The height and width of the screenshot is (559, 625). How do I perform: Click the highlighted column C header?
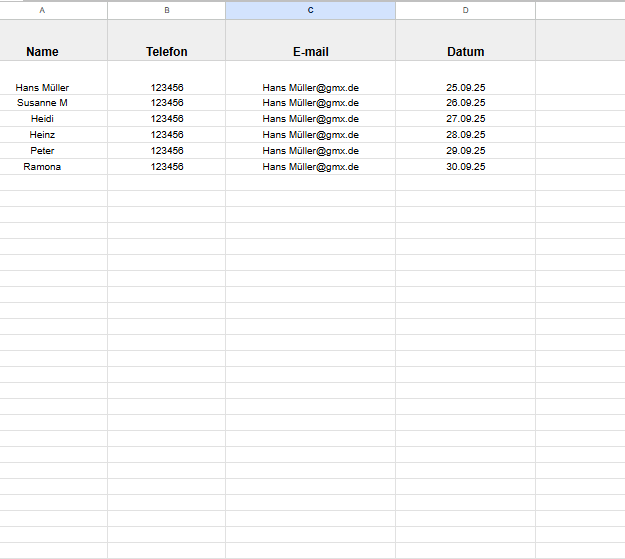click(x=310, y=10)
